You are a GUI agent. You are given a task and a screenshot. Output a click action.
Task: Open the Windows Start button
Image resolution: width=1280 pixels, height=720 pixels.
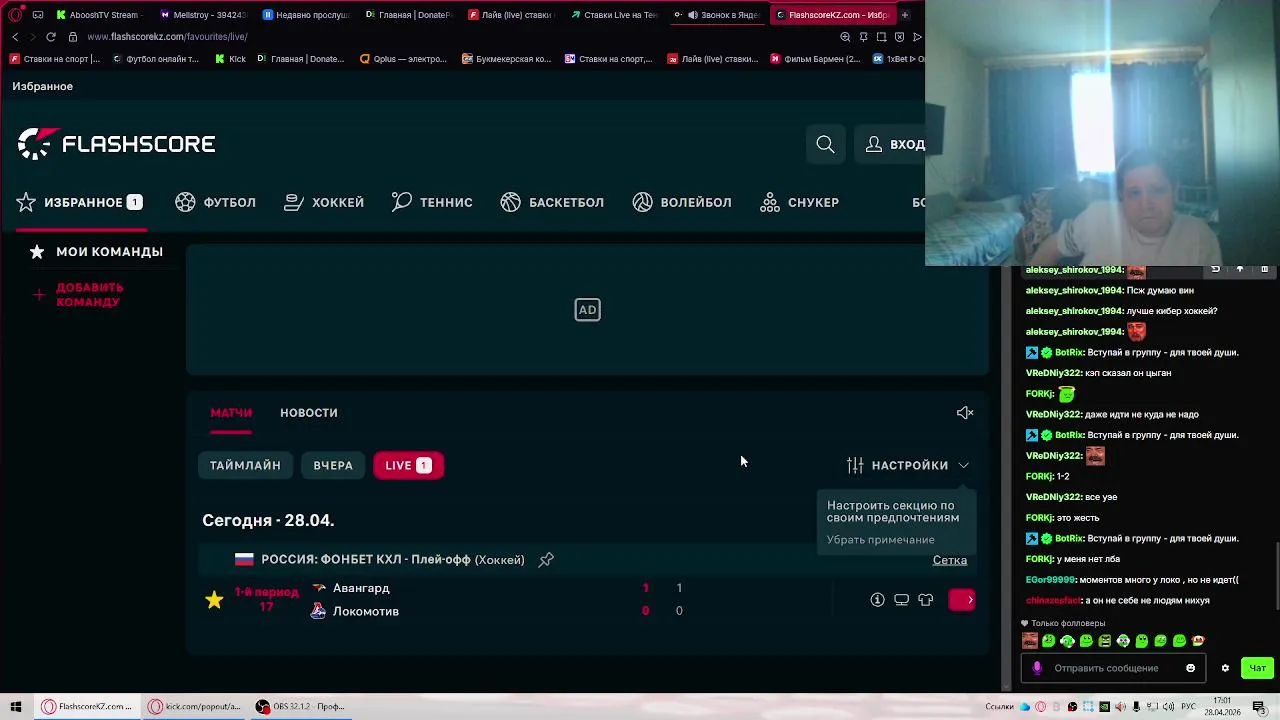[16, 707]
